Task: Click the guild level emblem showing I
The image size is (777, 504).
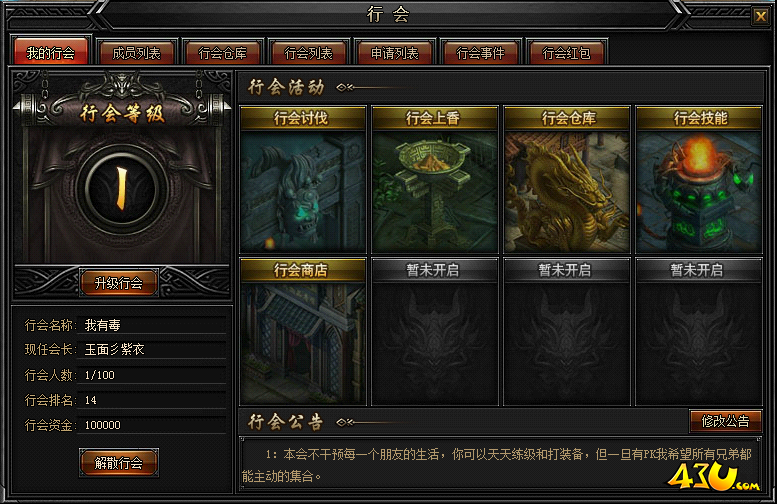Action: pyautogui.click(x=121, y=189)
